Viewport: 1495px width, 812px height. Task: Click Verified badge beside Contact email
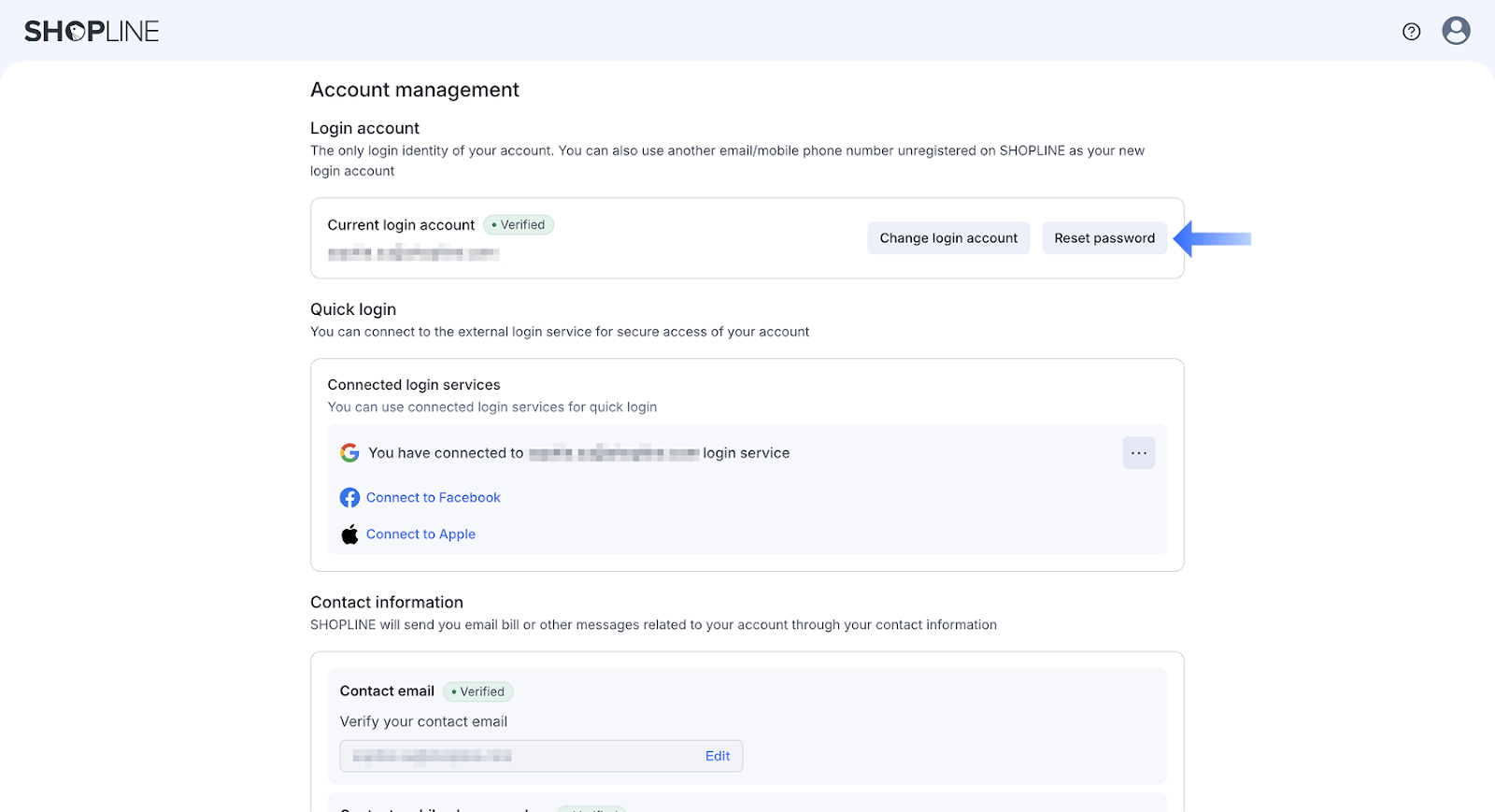478,691
